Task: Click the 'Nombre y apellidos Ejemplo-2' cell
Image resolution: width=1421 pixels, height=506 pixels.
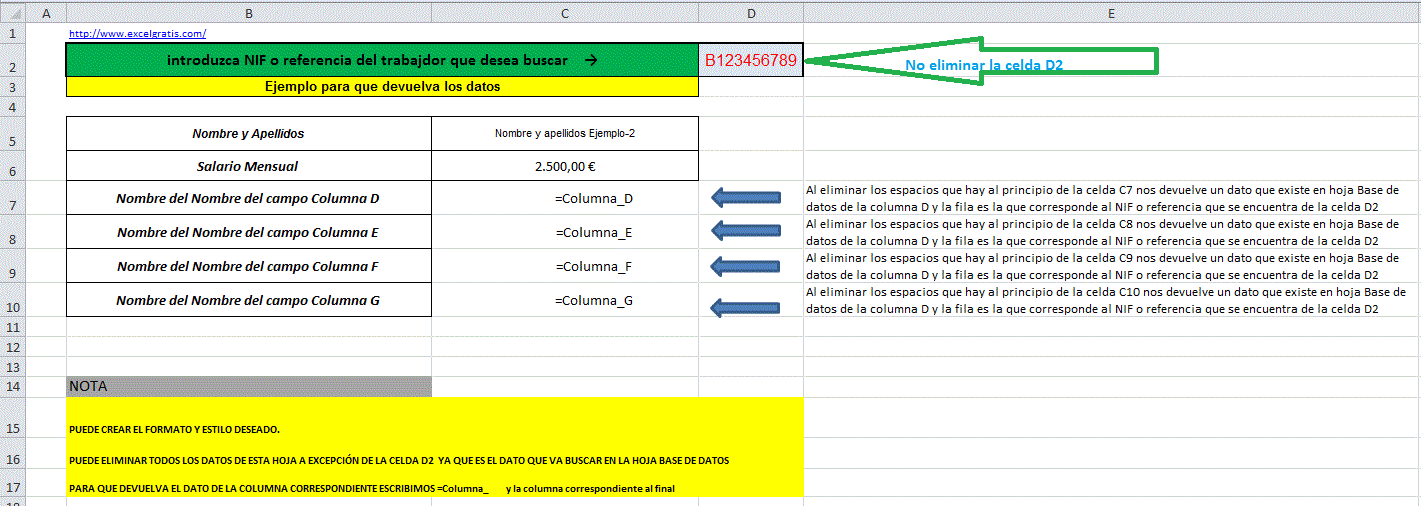Action: click(x=565, y=133)
